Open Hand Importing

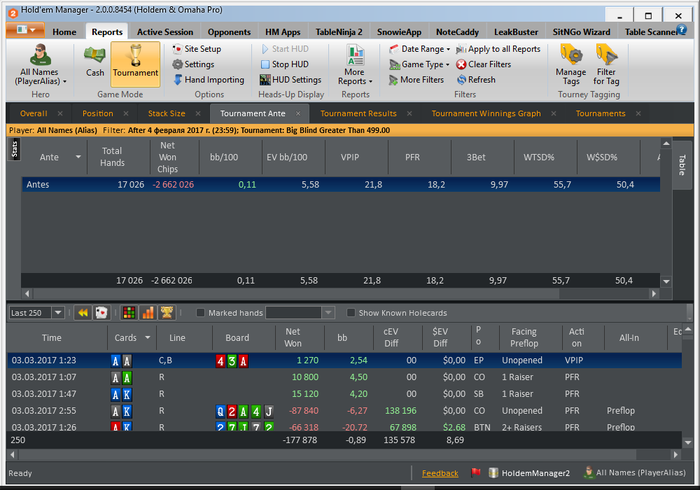(208, 79)
